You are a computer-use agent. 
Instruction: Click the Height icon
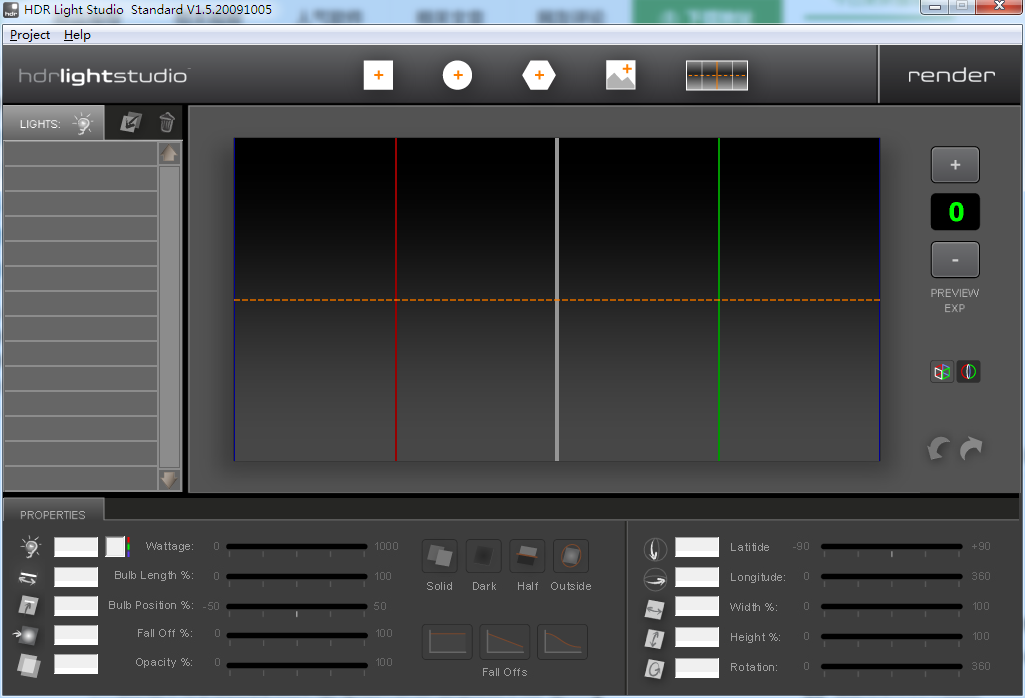pos(654,639)
